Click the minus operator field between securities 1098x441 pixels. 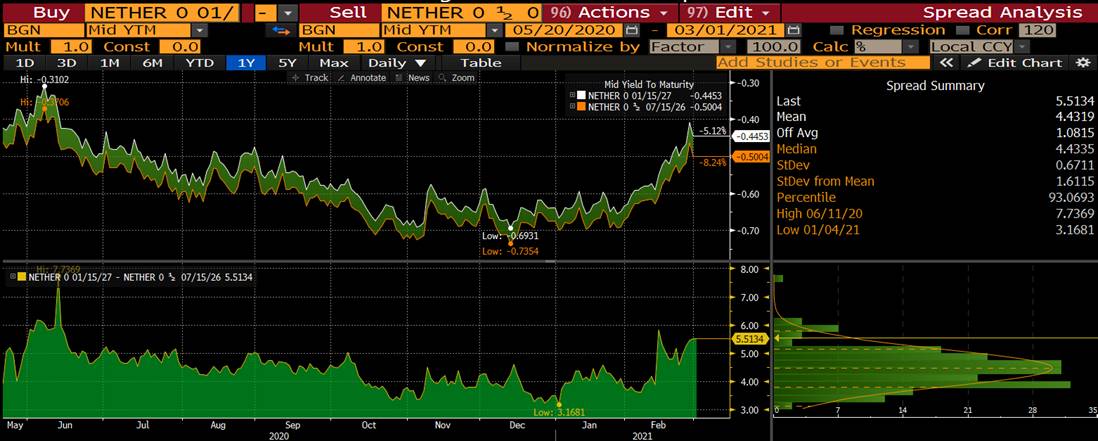tap(265, 13)
